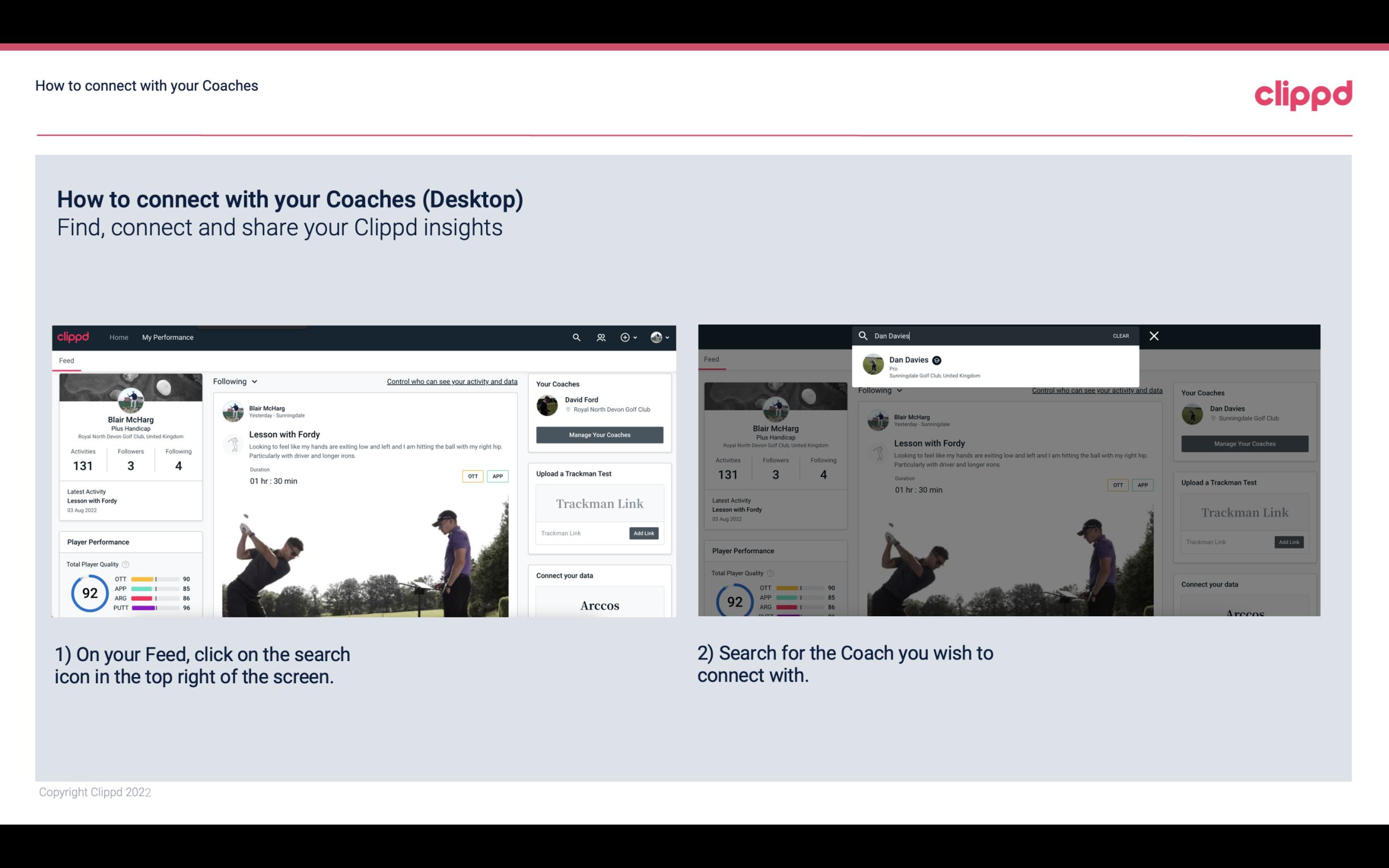1389x868 pixels.
Task: Click the user profile icon in navbar
Action: pyautogui.click(x=656, y=337)
